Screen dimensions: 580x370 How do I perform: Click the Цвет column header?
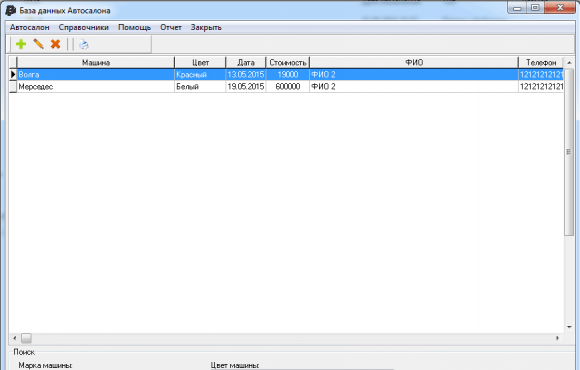coord(200,63)
